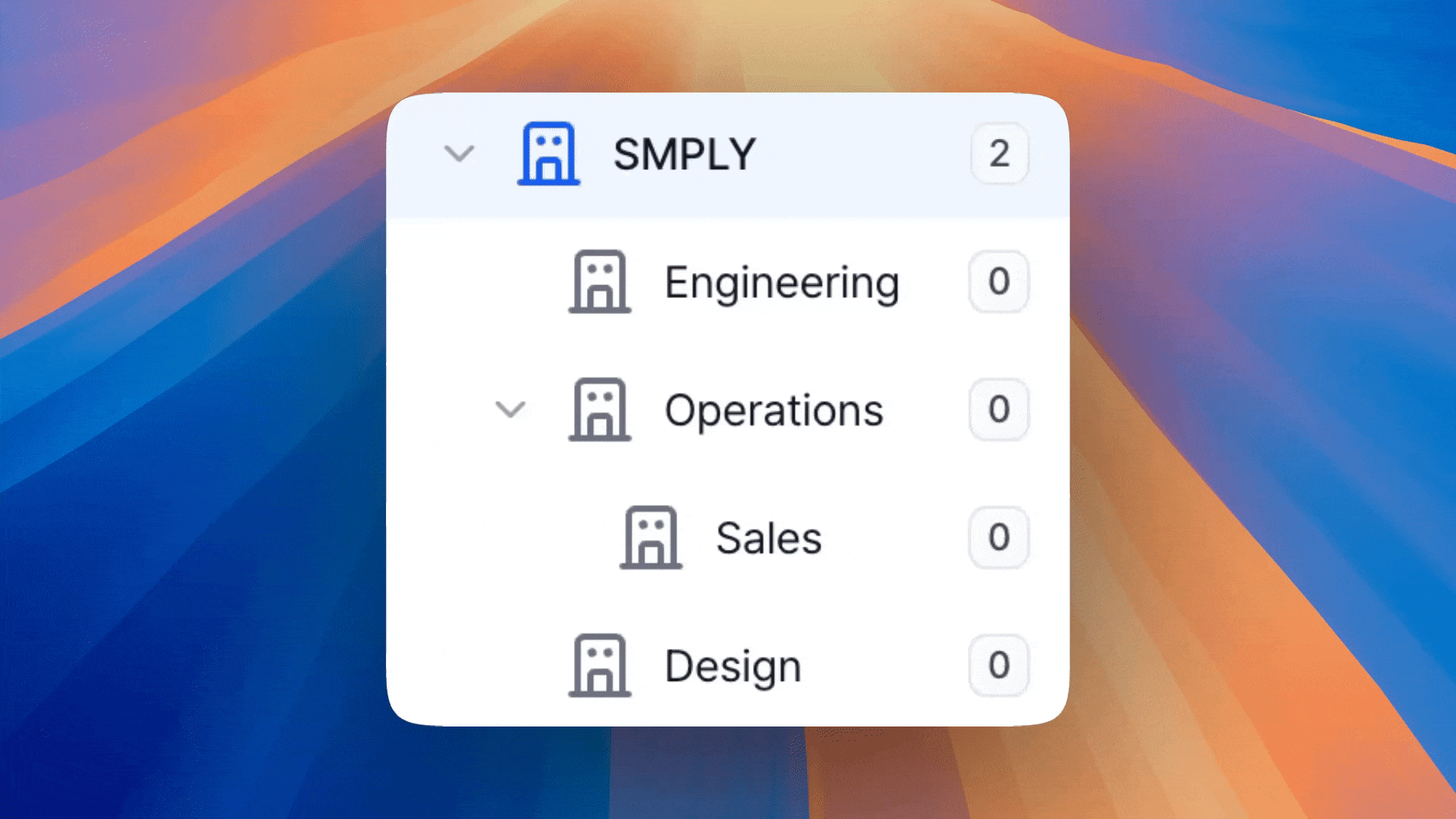Click the Sales count badge
The image size is (1456, 819).
pos(999,538)
